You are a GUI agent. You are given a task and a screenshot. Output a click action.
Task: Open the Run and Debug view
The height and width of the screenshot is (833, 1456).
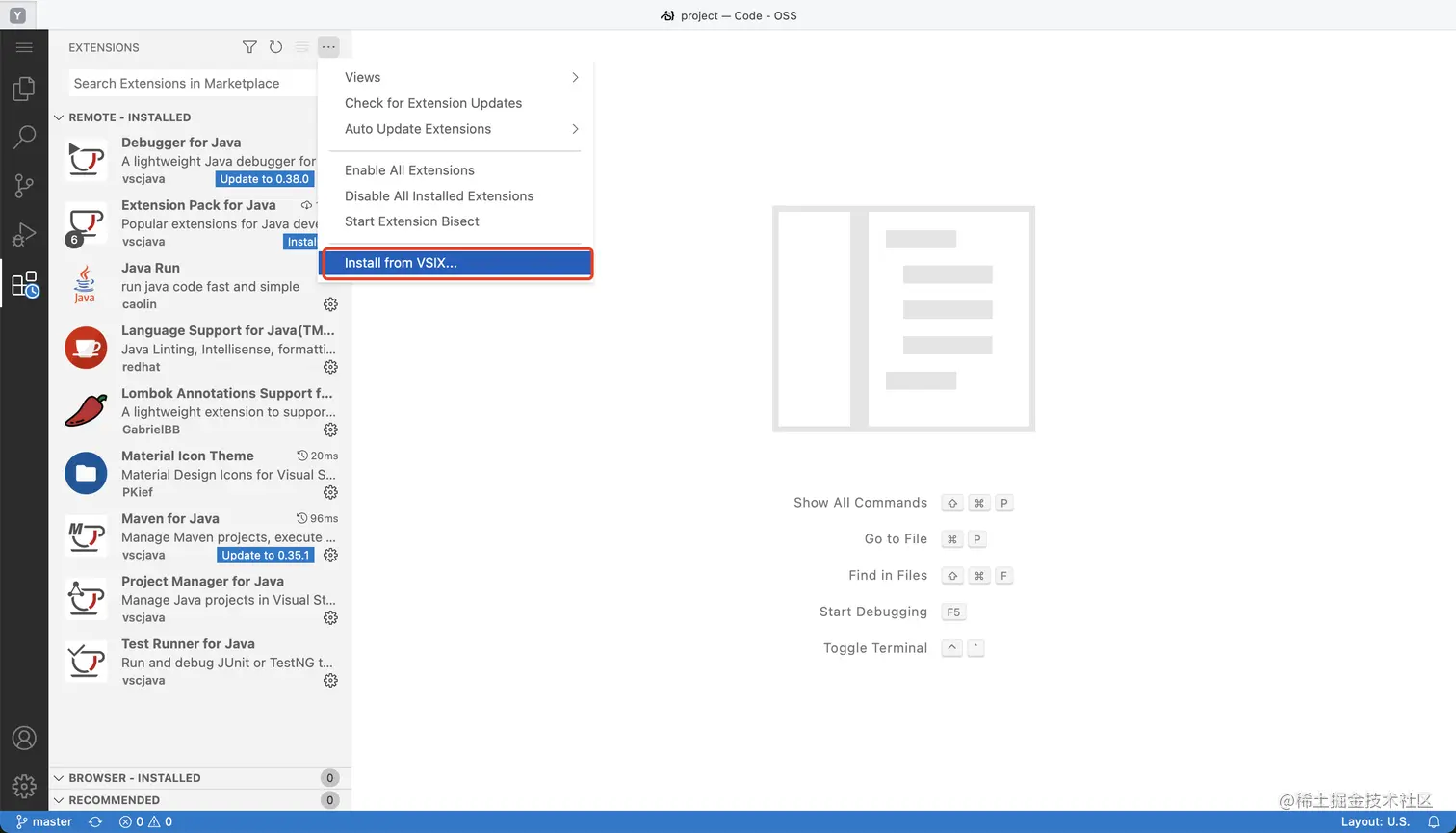click(24, 234)
